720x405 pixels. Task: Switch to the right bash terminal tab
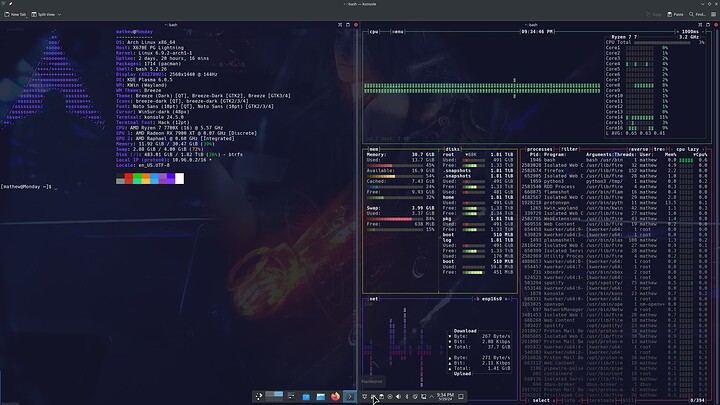pos(533,23)
